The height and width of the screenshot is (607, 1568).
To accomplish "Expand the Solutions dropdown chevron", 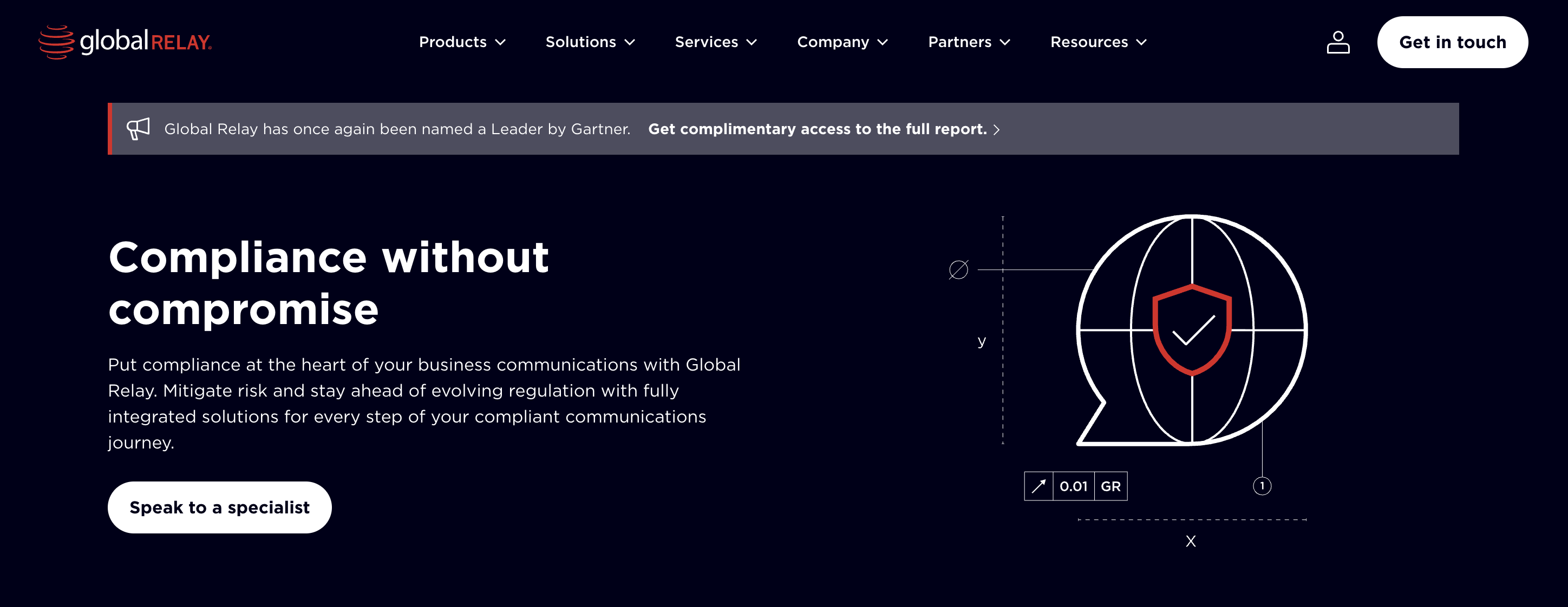I will (x=630, y=43).
